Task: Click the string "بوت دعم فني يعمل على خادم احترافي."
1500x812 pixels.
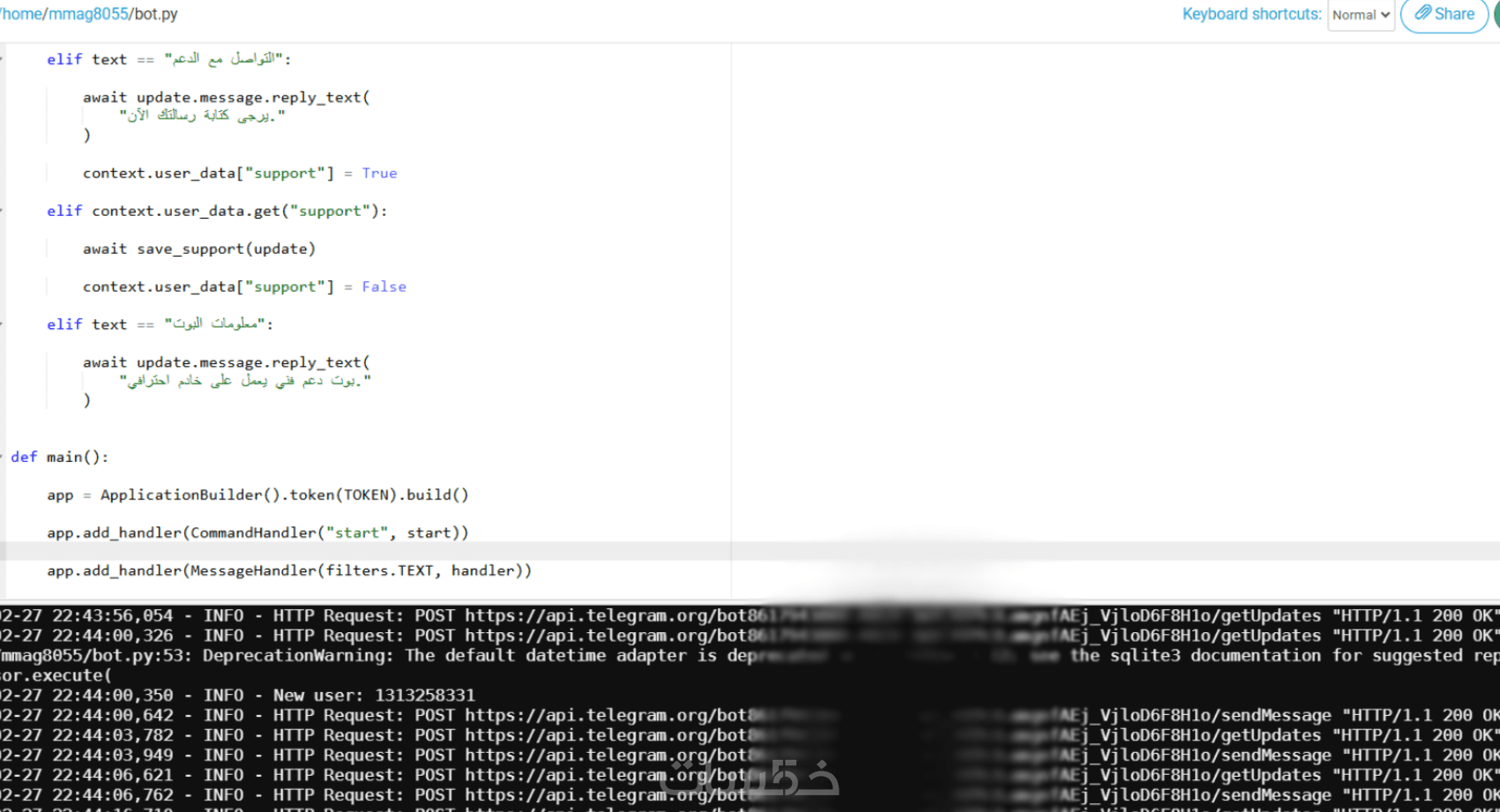Action: pyautogui.click(x=245, y=381)
